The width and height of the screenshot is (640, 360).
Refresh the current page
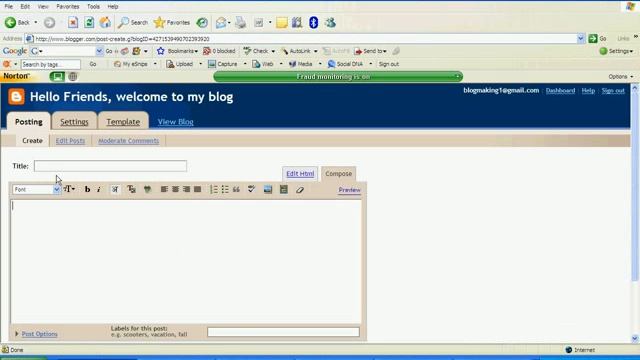[89, 22]
